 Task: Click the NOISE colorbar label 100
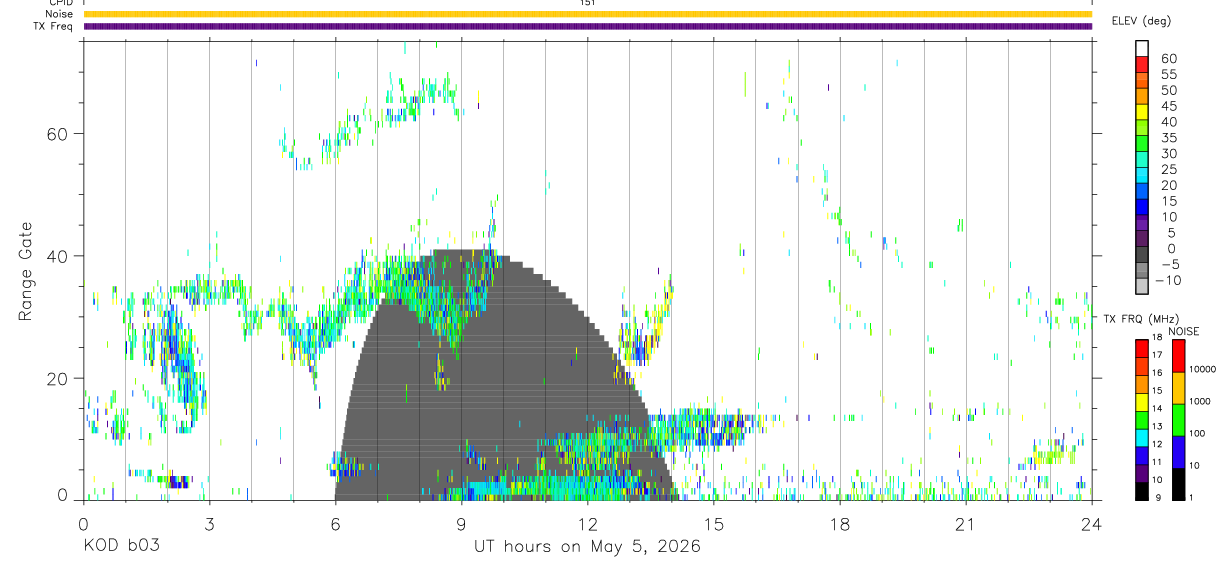(x=1197, y=433)
